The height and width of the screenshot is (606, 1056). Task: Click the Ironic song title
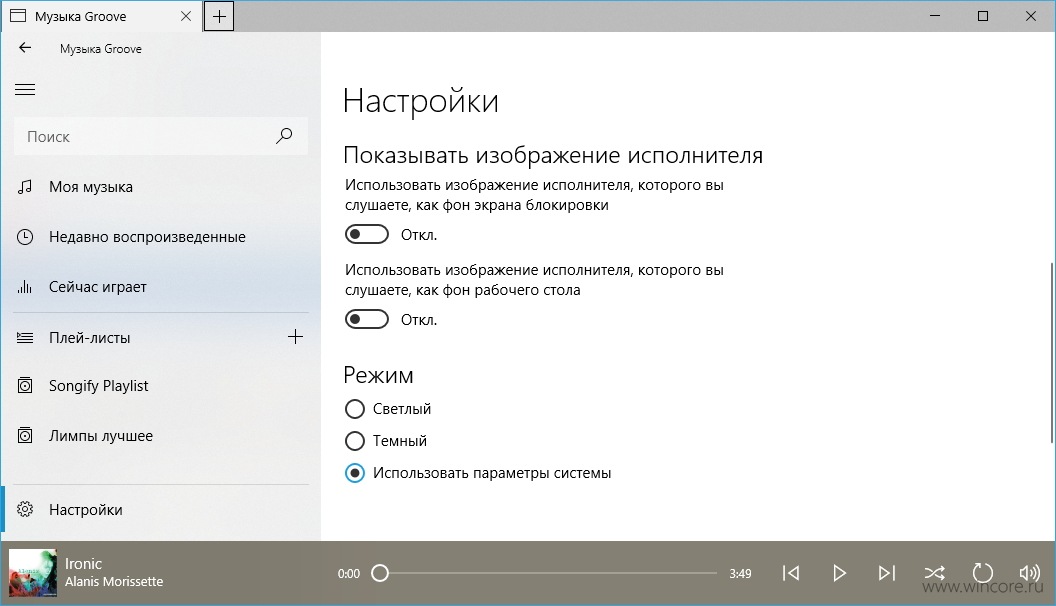(x=84, y=564)
